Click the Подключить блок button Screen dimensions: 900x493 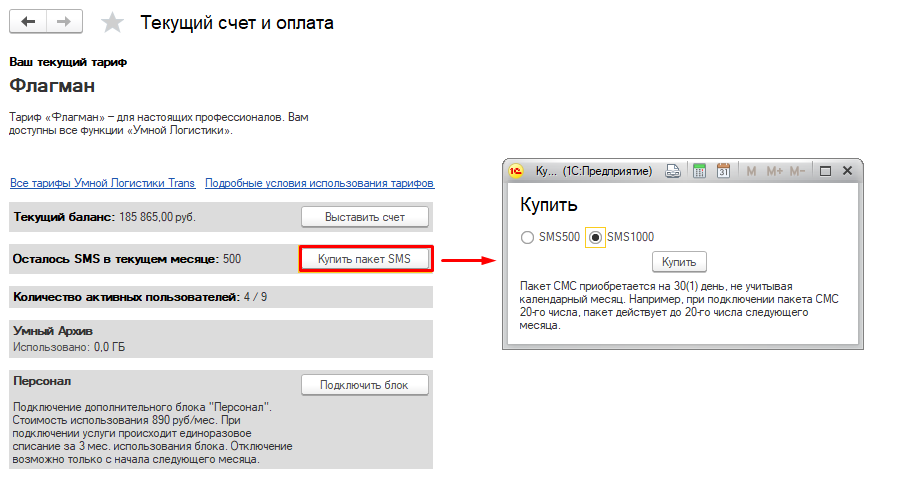tap(365, 385)
